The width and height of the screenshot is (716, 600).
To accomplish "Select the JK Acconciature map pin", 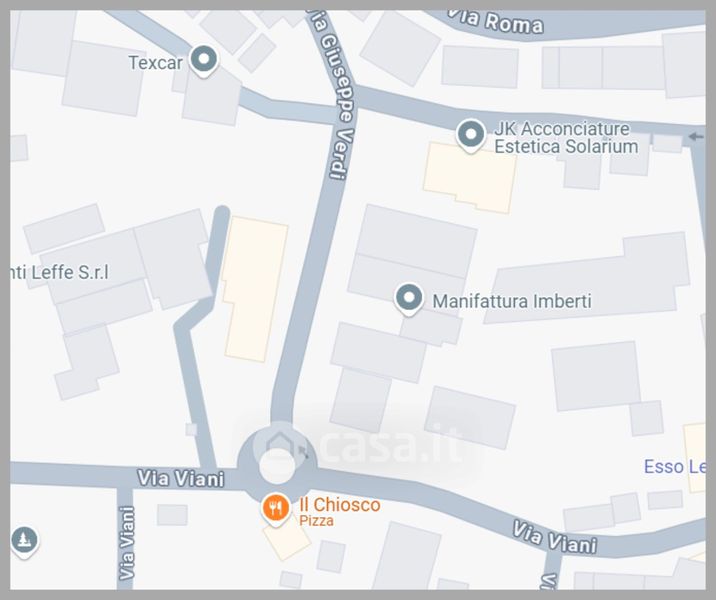I will [471, 136].
